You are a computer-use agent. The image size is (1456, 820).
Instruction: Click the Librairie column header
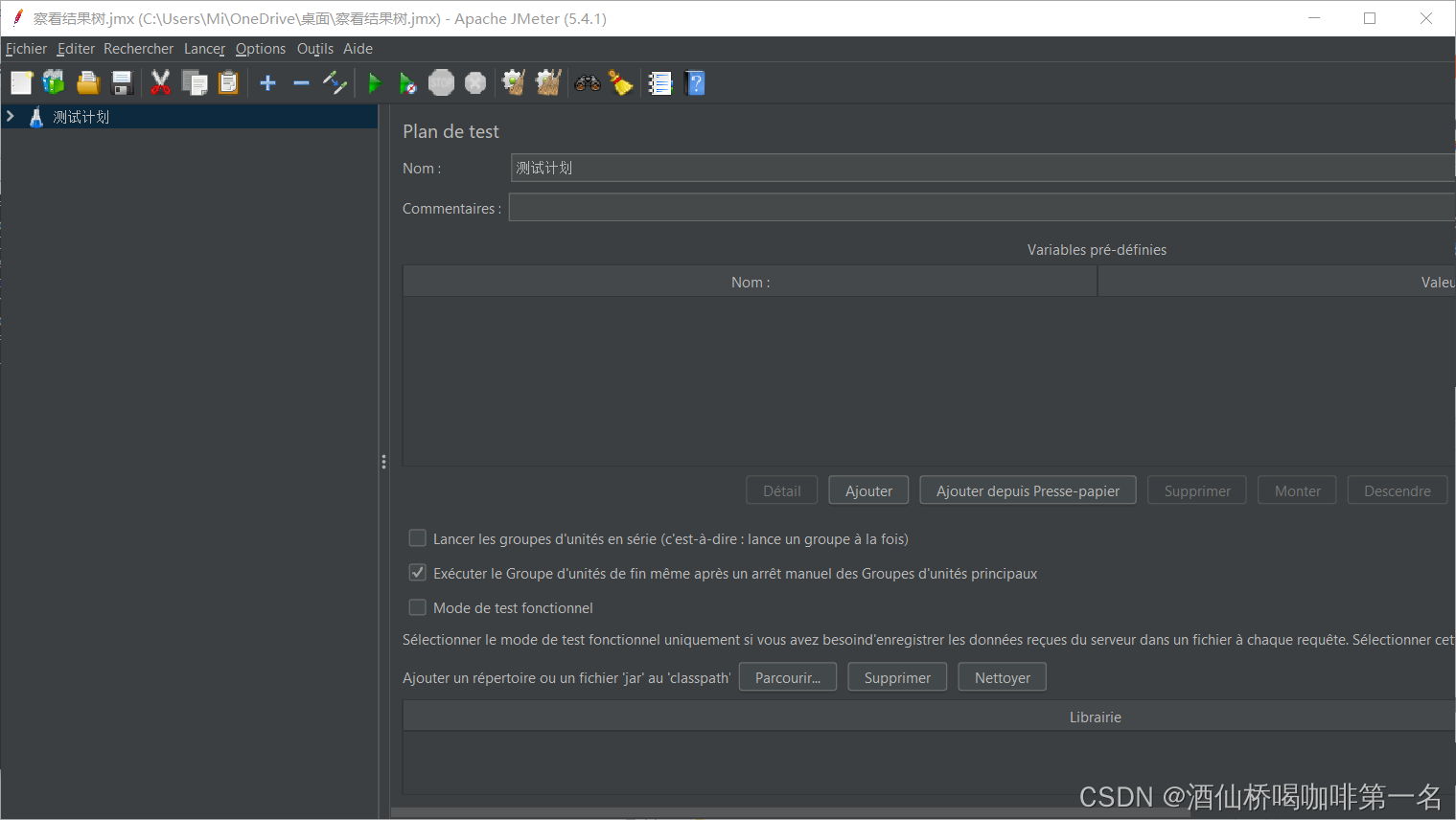coord(929,717)
